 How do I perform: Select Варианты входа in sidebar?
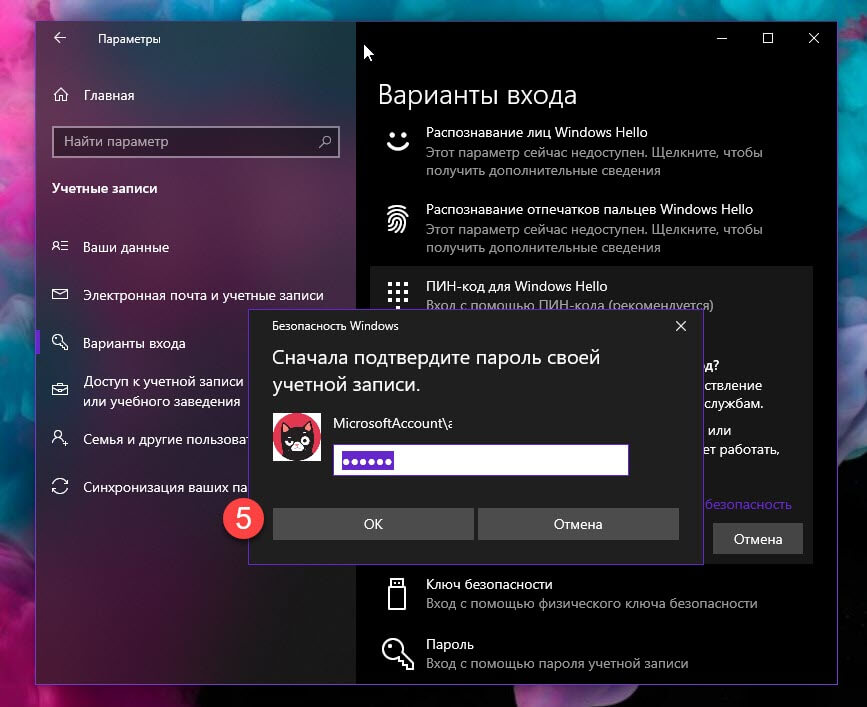click(134, 343)
